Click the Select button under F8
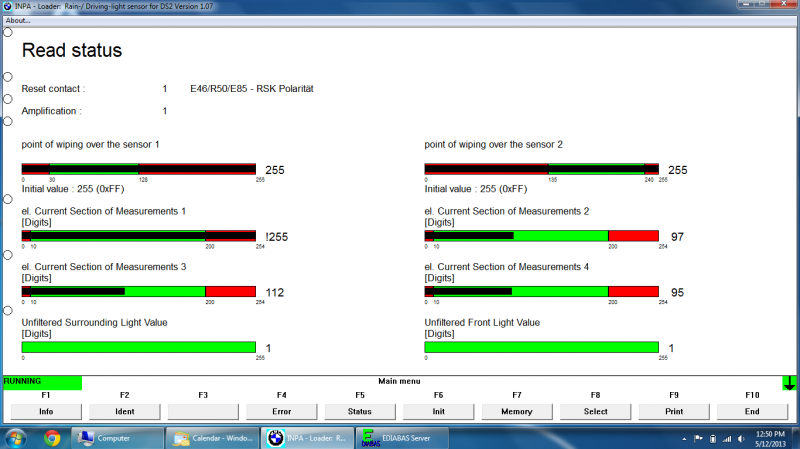 (595, 411)
